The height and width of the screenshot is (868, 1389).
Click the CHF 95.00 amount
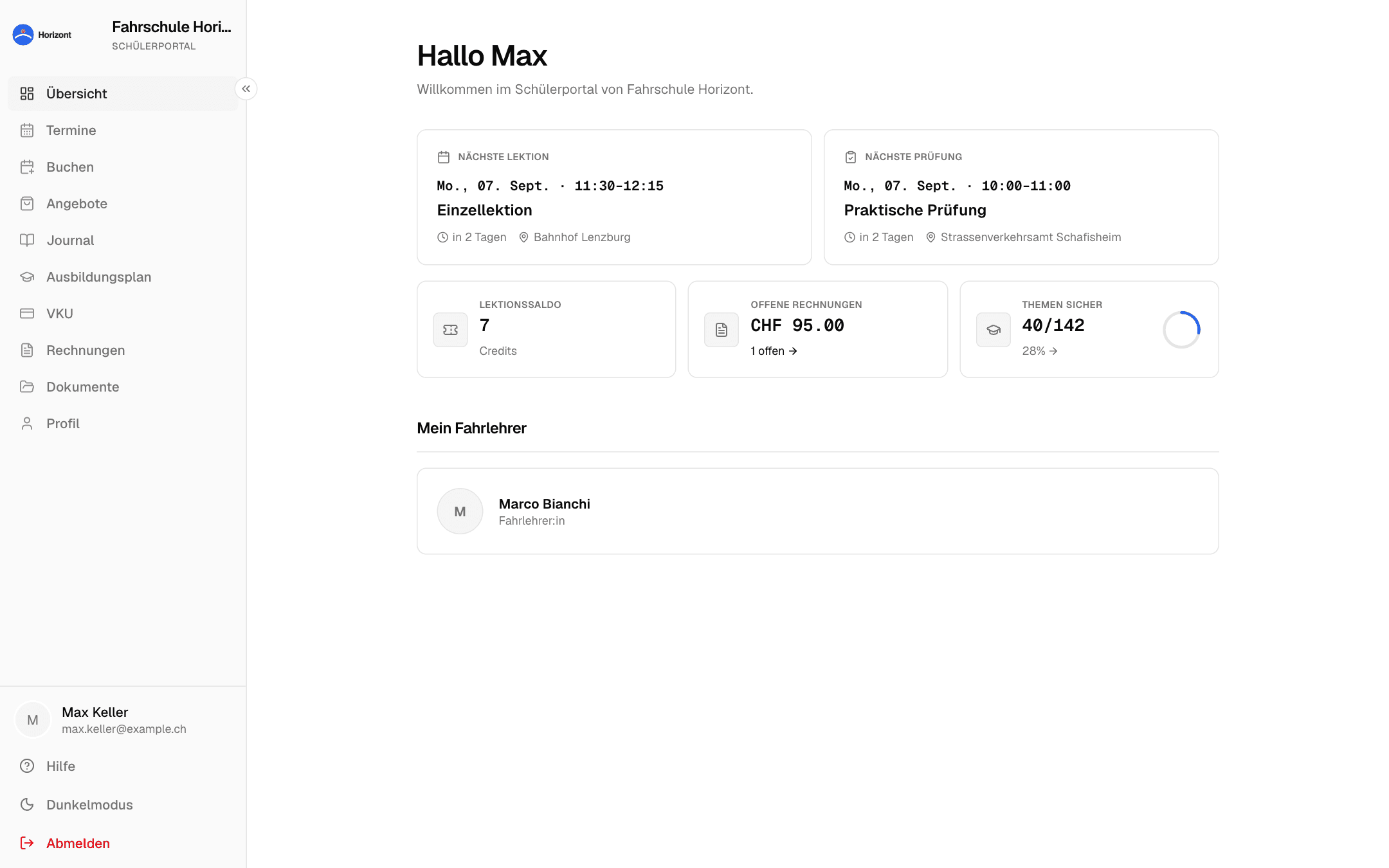tap(797, 325)
